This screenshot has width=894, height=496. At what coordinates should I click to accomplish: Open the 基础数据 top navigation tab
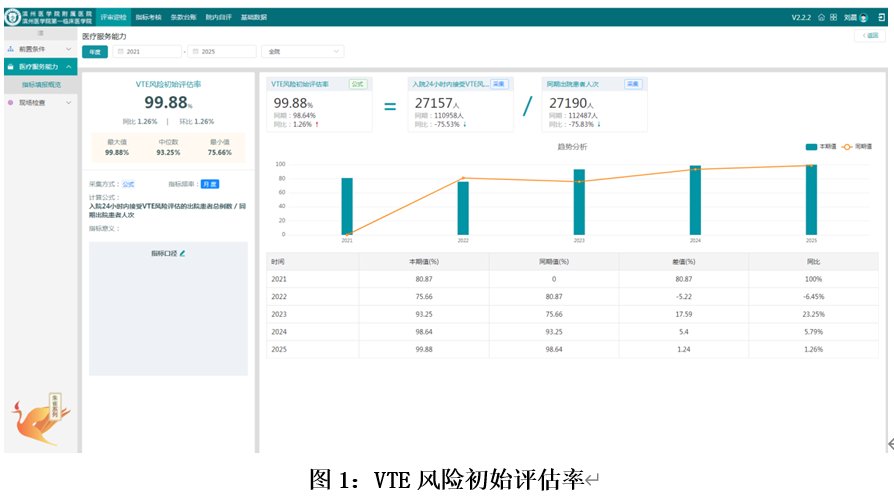click(x=253, y=17)
